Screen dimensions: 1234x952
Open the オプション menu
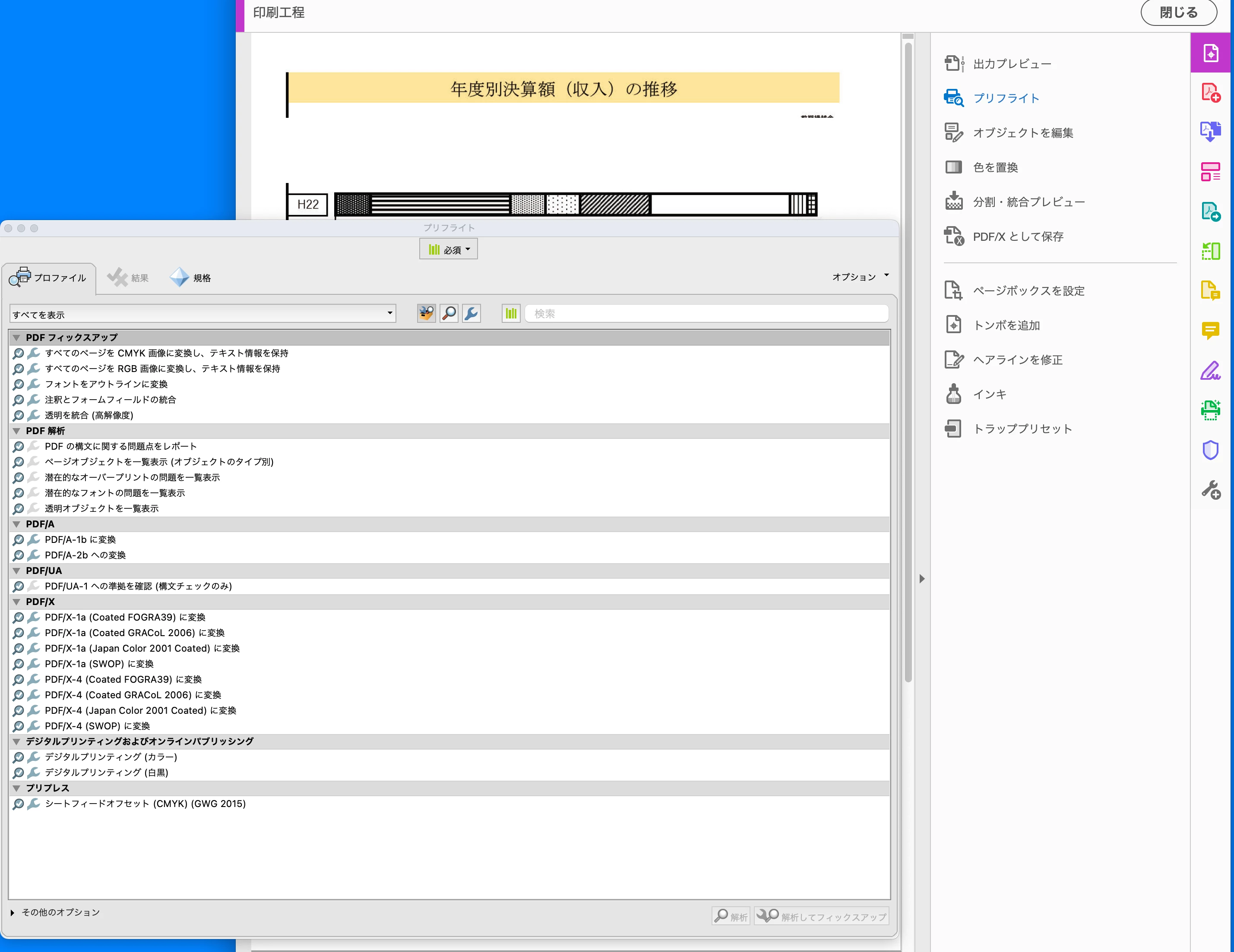[x=860, y=277]
